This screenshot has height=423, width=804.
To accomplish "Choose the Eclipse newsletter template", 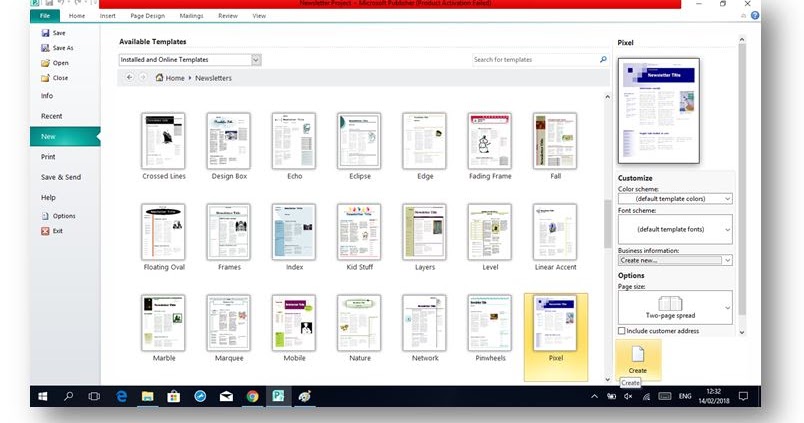I will coord(359,147).
